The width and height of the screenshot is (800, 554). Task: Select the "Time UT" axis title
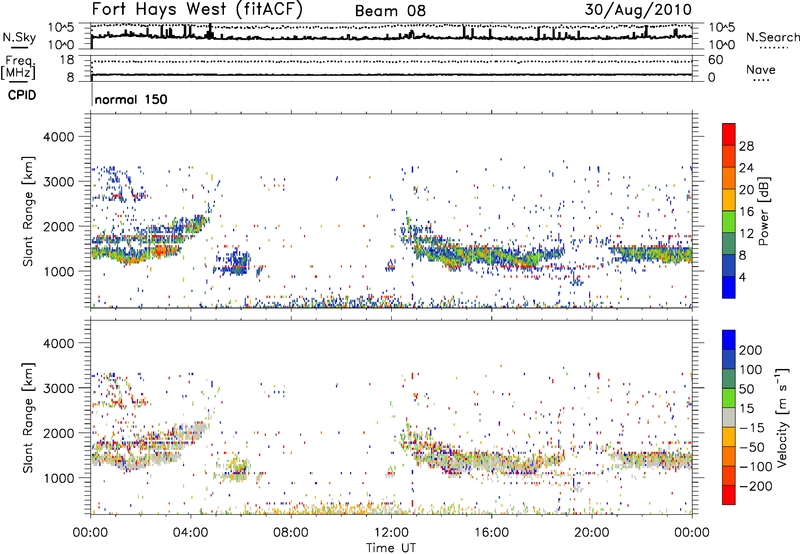(x=391, y=548)
